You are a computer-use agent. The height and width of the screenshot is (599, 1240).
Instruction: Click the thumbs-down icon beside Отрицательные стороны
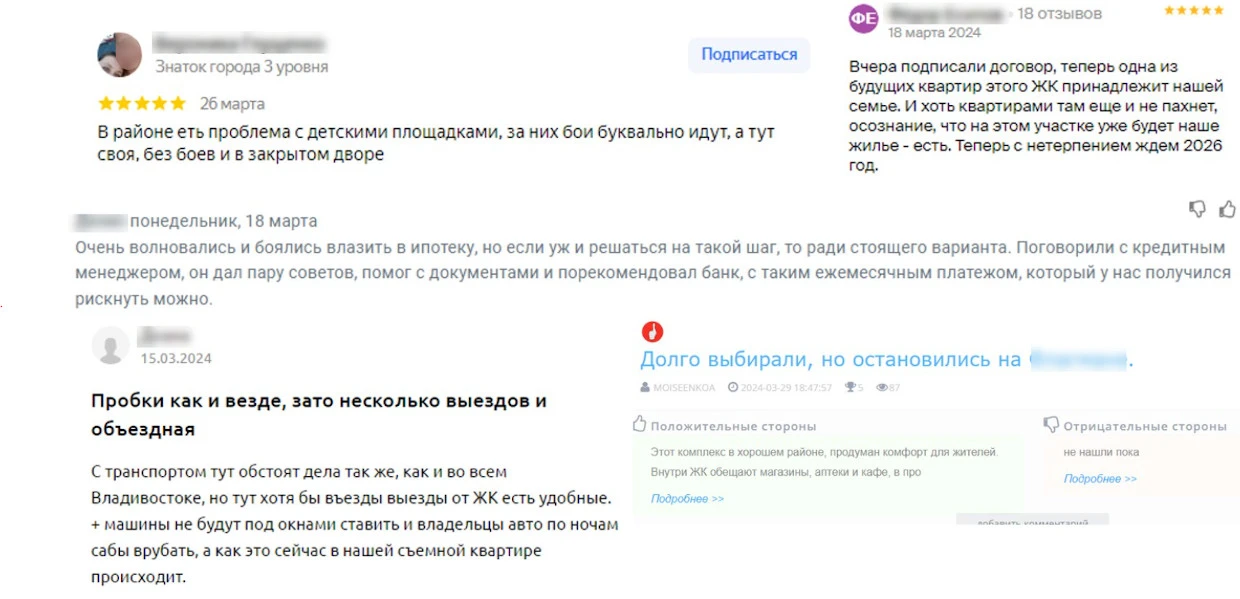[1051, 425]
